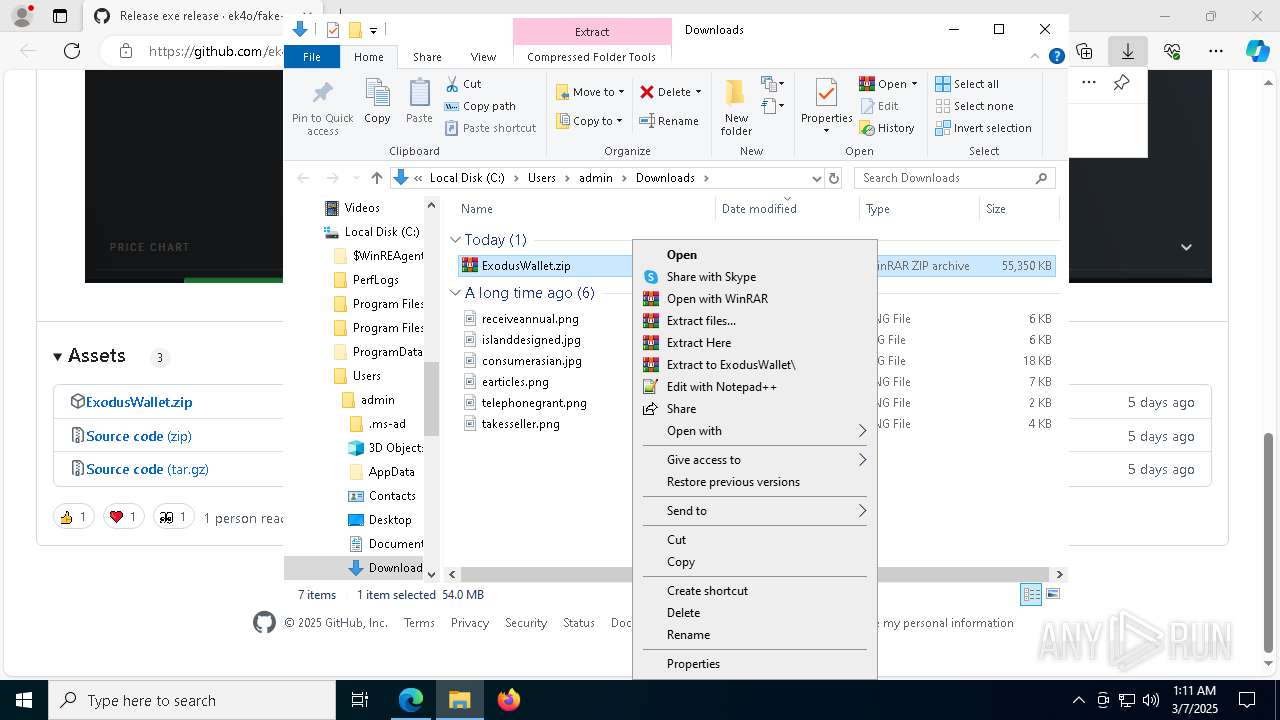Click the Properties ribbon icon
Screen dimensions: 1280x720
pos(826,106)
